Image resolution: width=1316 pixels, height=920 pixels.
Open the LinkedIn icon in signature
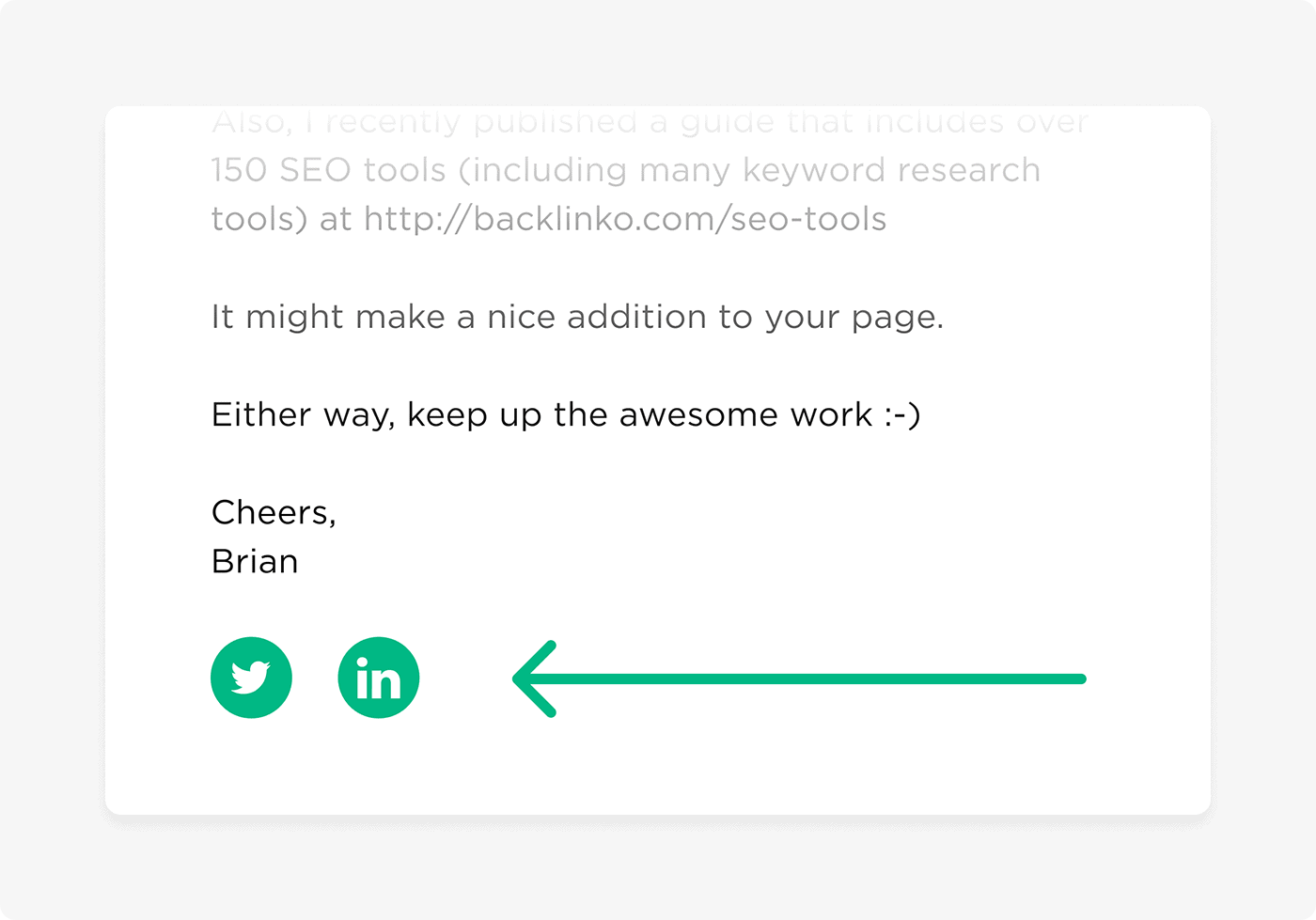(x=378, y=678)
